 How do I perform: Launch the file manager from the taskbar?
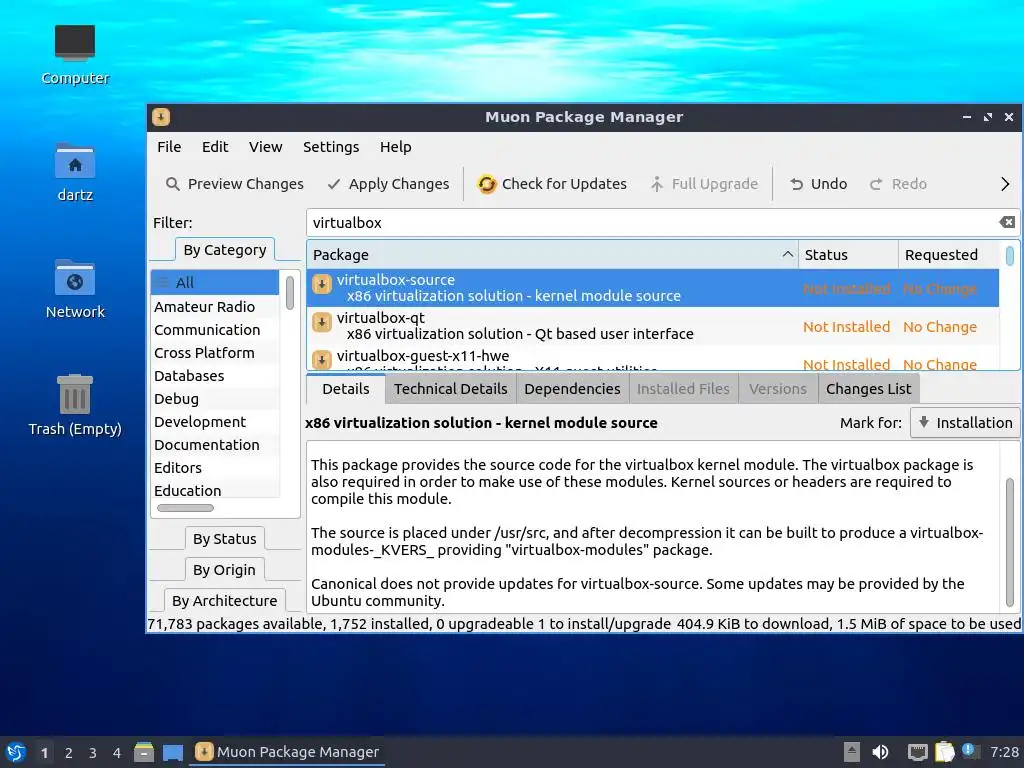[144, 752]
